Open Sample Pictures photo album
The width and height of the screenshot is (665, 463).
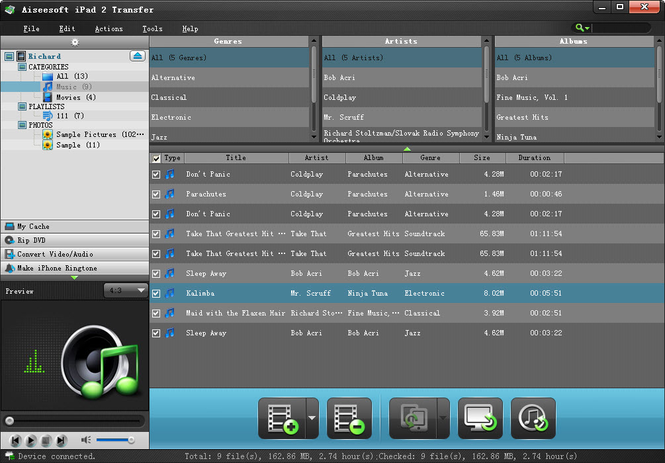100,134
